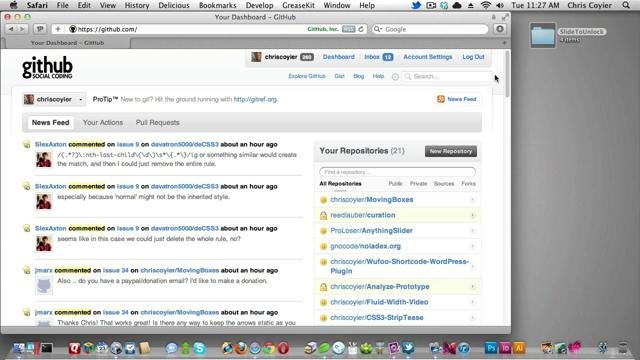Image resolution: width=640 pixels, height=360 pixels.
Task: Open Terminal from the dock
Action: pyautogui.click(x=46, y=348)
